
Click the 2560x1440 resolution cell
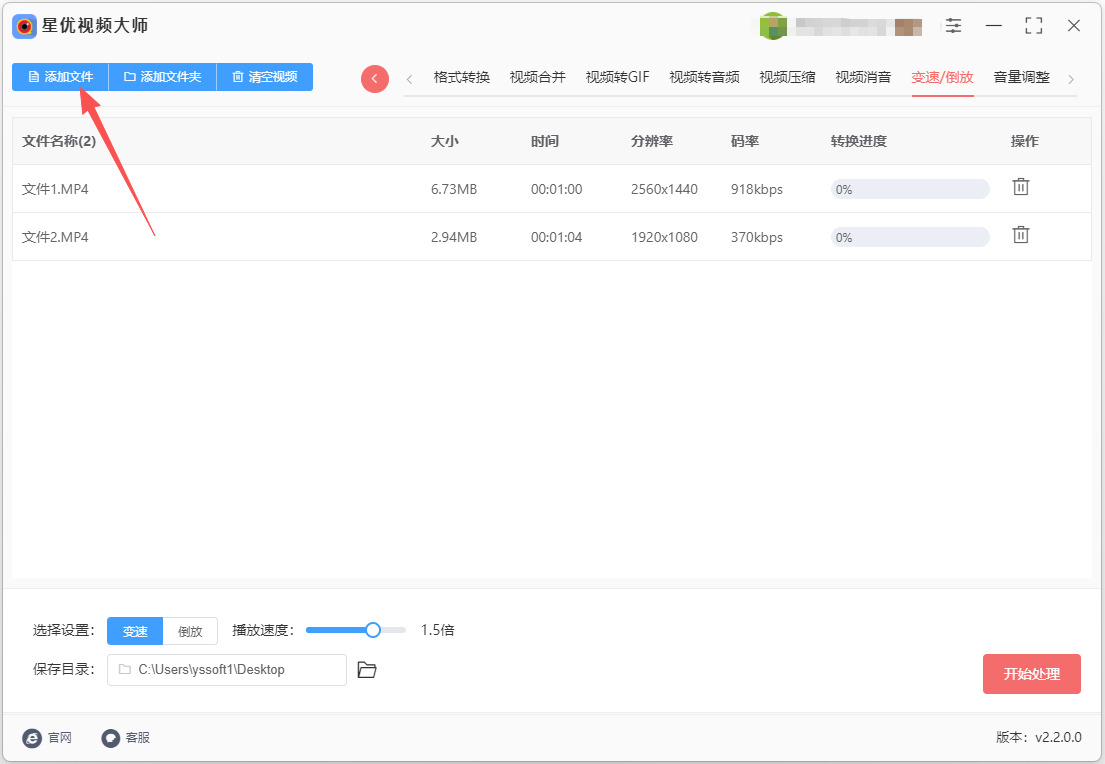665,189
